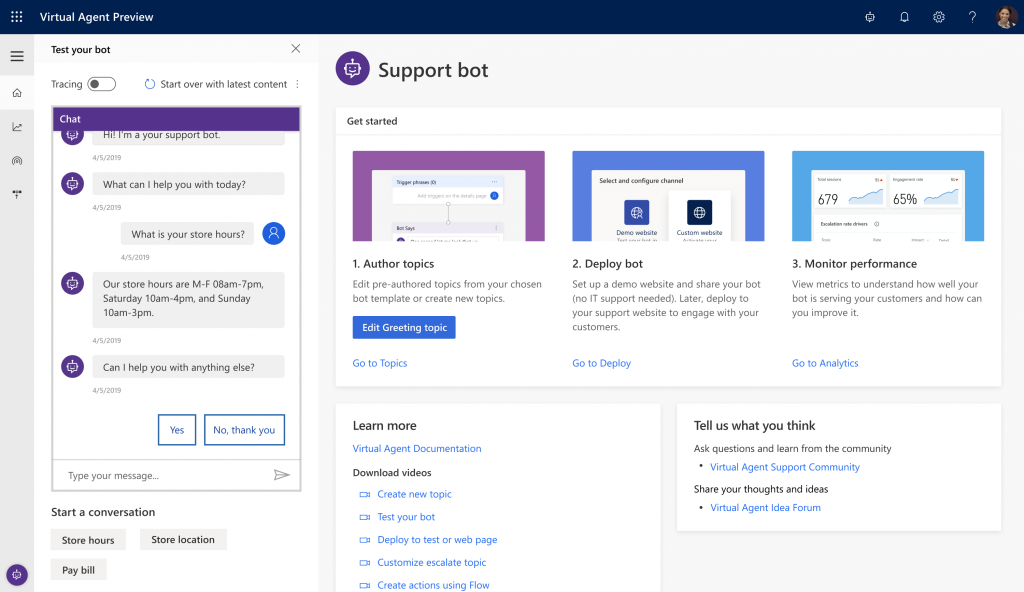The image size is (1024, 592).
Task: Close the Test your bot panel
Action: pos(295,49)
